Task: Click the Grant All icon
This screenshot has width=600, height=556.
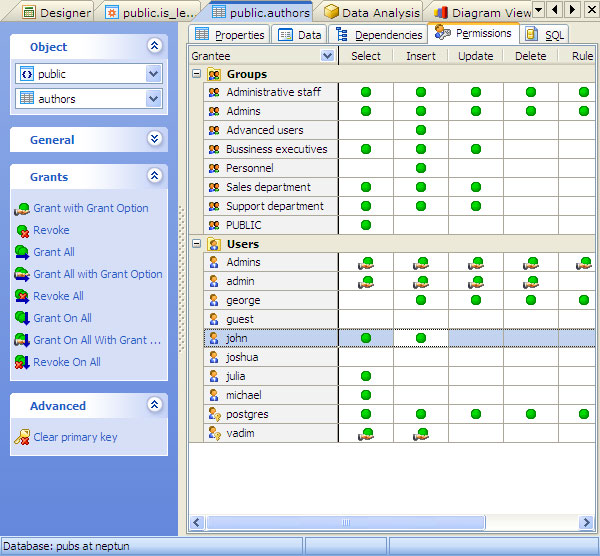Action: click(22, 253)
